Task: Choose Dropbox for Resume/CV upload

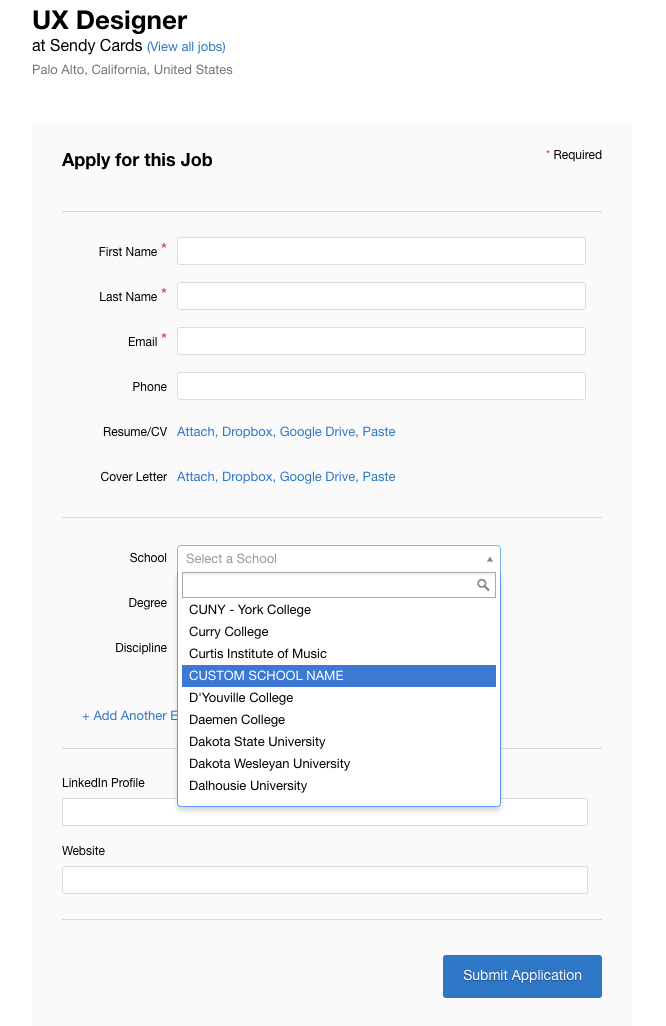Action: tap(246, 432)
